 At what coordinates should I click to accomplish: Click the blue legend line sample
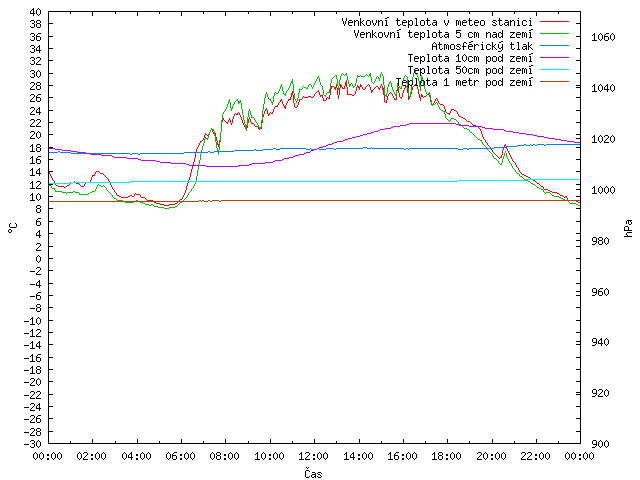point(554,46)
